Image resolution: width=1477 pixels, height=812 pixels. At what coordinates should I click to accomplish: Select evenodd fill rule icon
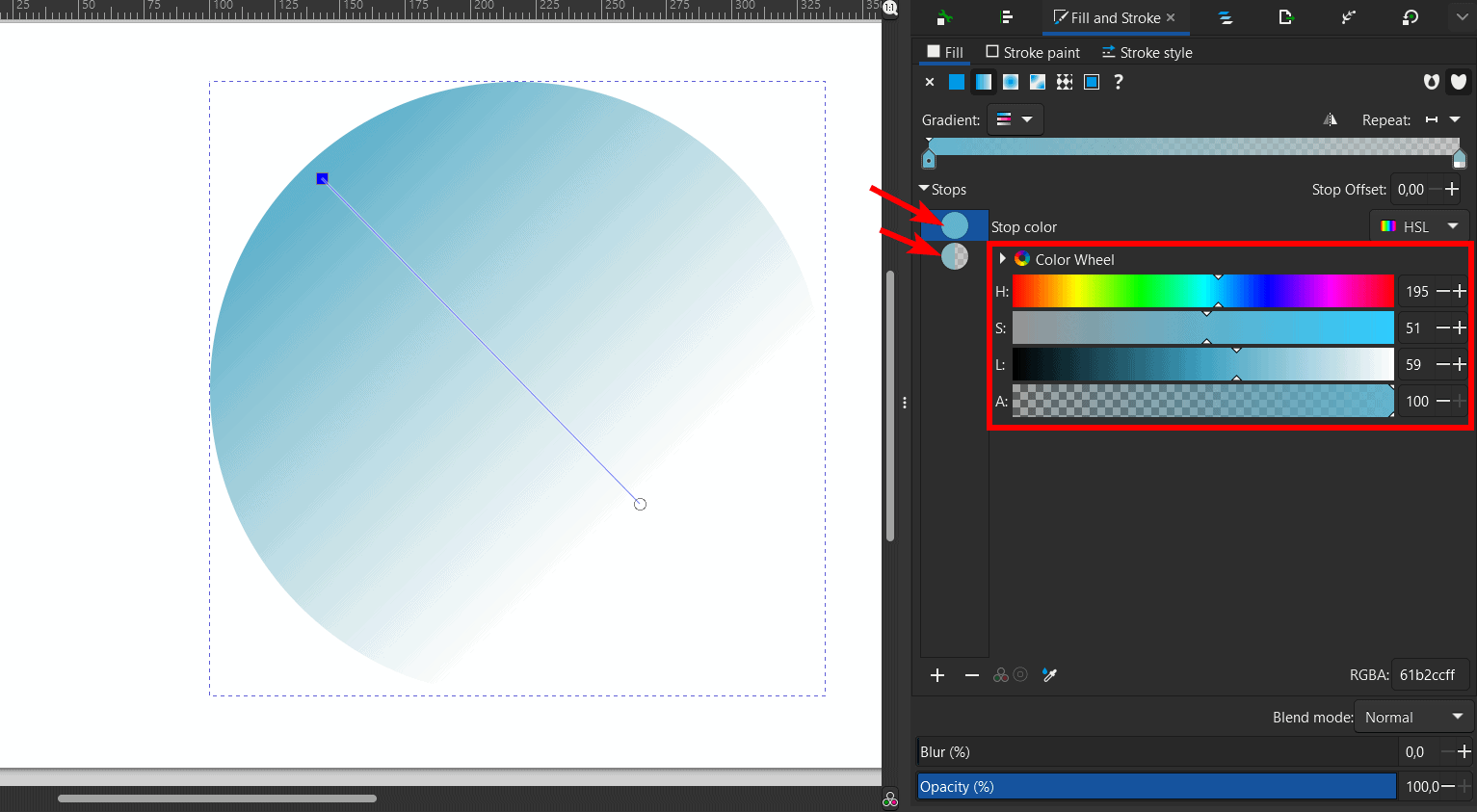1432,82
